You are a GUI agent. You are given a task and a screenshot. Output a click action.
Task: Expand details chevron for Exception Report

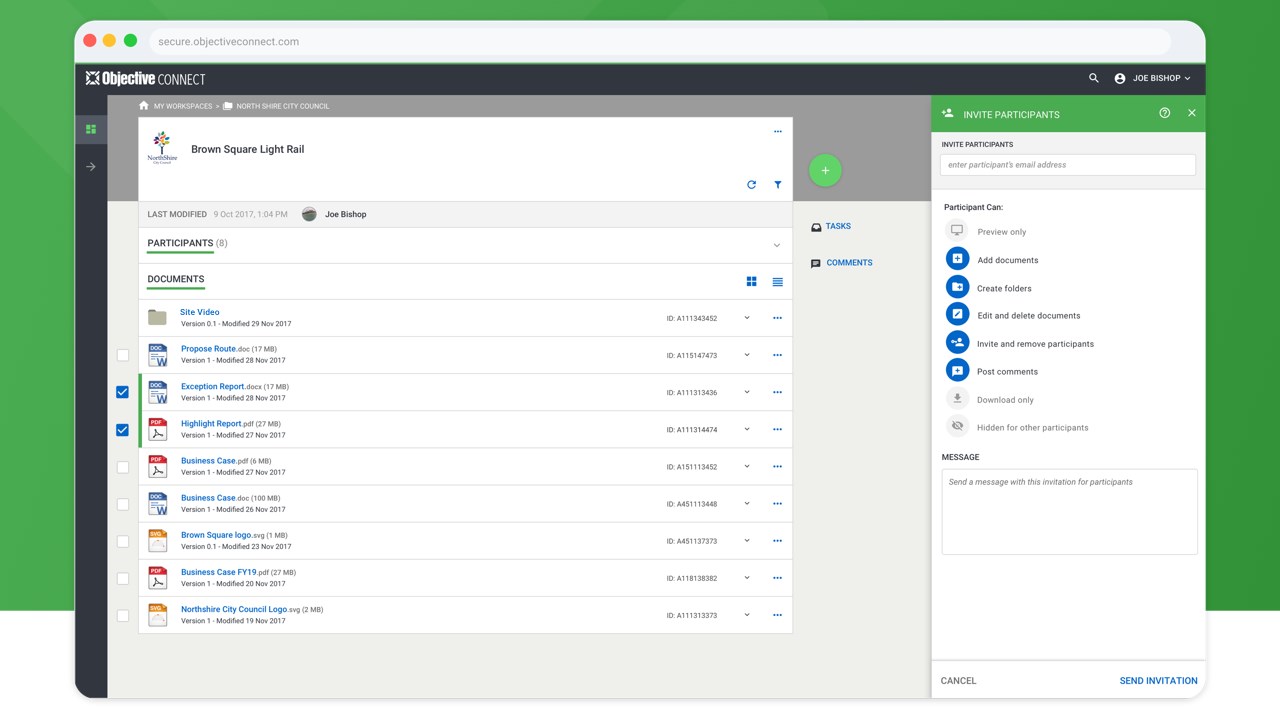point(747,392)
